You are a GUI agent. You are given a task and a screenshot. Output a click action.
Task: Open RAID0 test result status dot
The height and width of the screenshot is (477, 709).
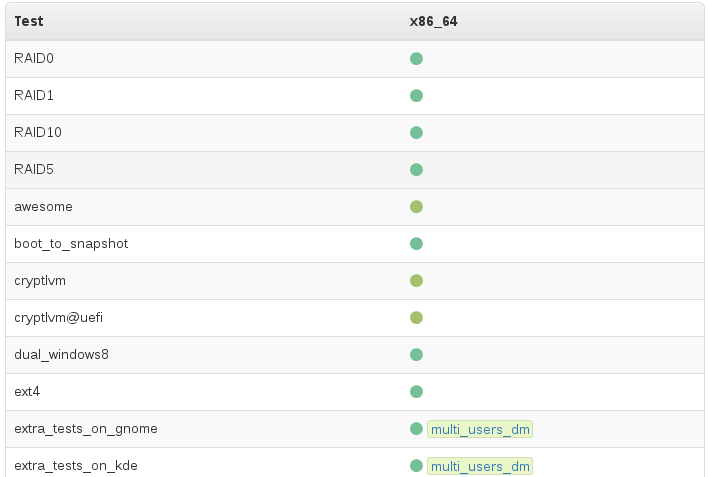[x=416, y=59]
